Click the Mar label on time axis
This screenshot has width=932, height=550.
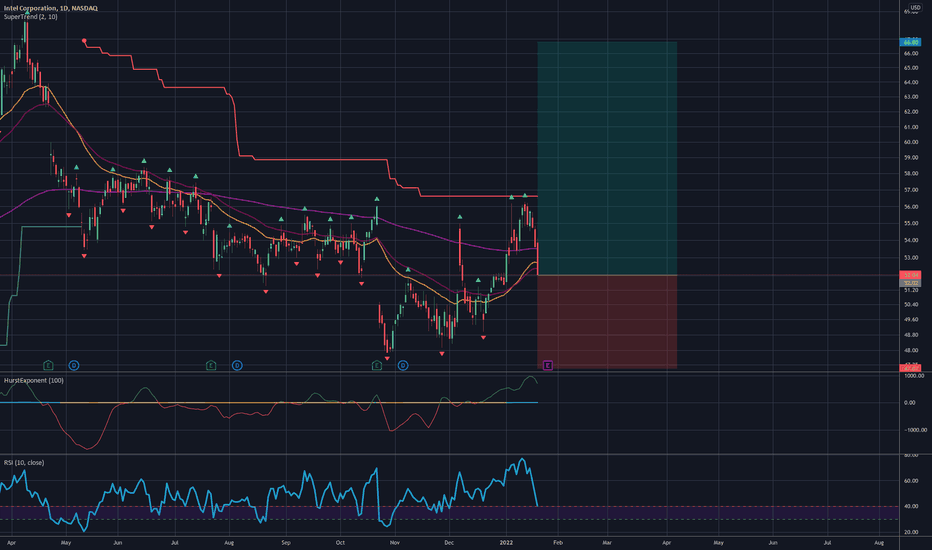(607, 542)
